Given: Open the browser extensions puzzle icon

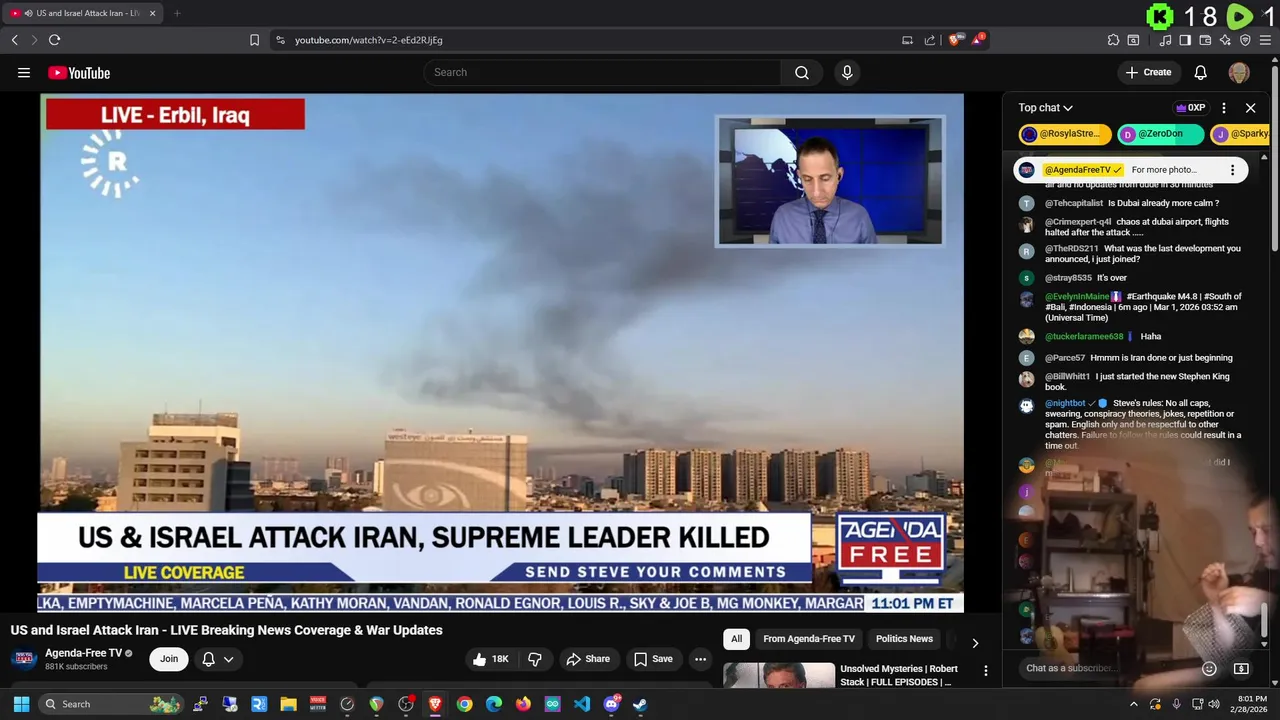Looking at the screenshot, I should 1113,40.
